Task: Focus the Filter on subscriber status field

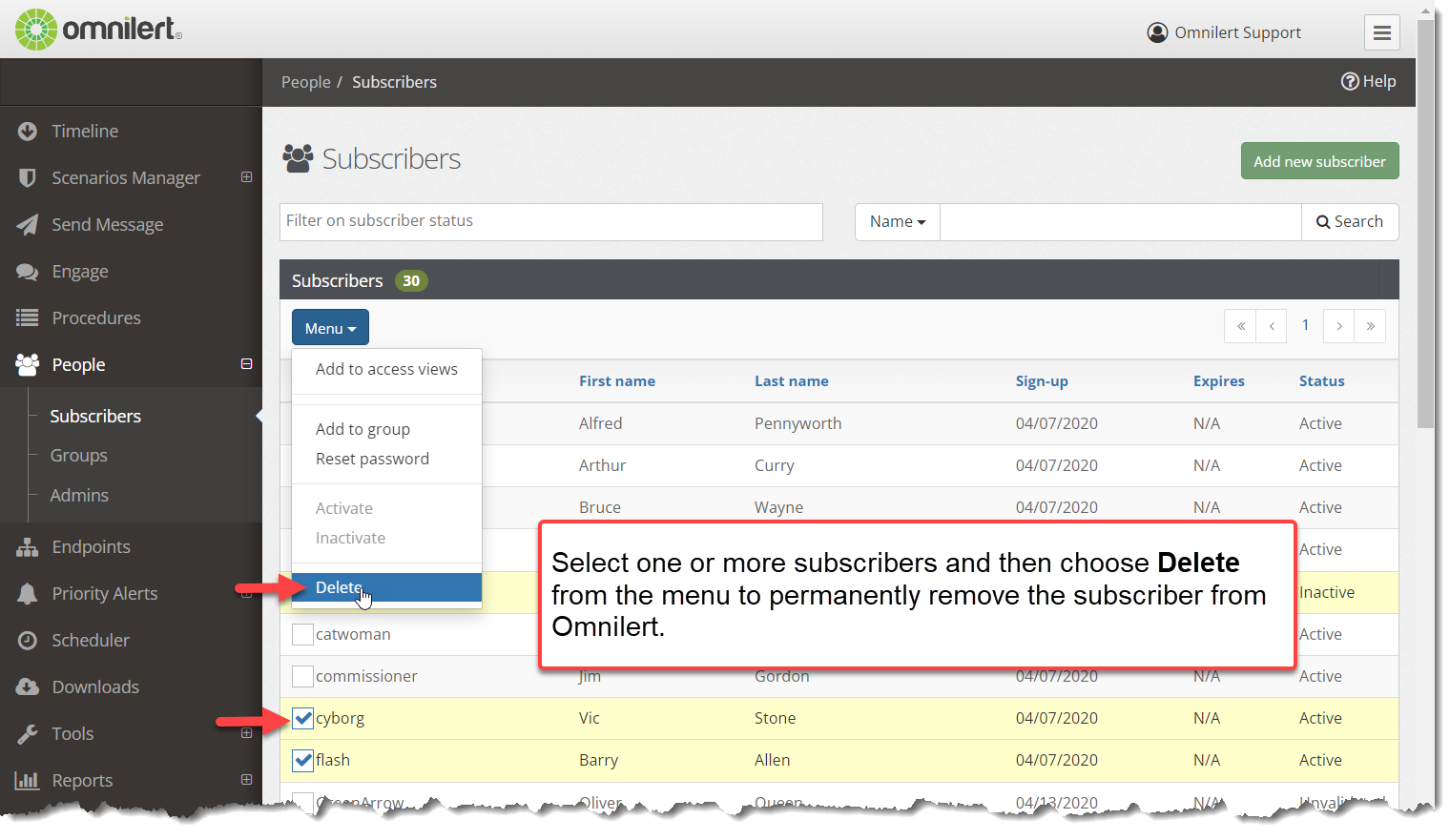Action: (x=551, y=221)
